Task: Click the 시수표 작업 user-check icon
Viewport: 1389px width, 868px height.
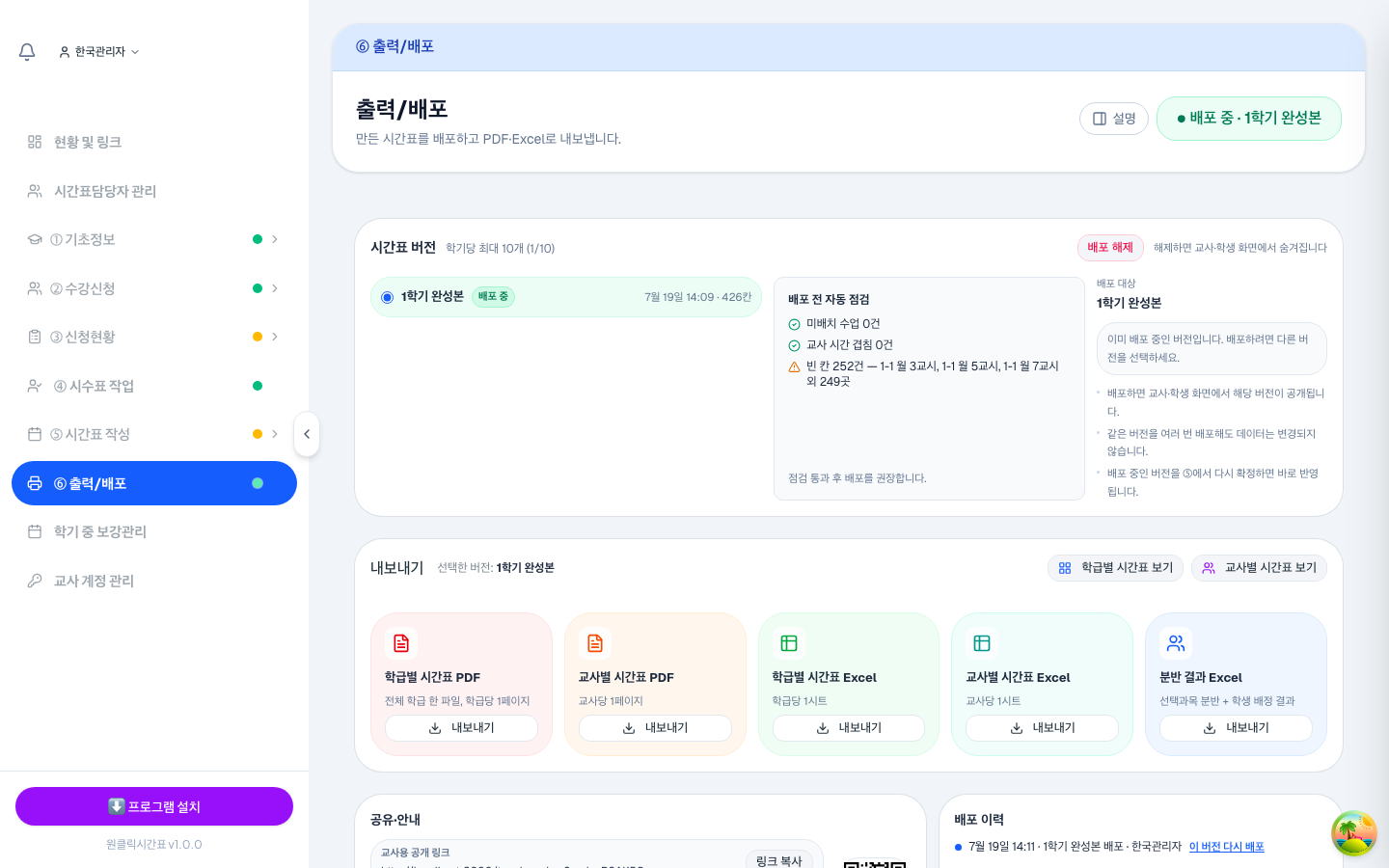Action: point(35,386)
